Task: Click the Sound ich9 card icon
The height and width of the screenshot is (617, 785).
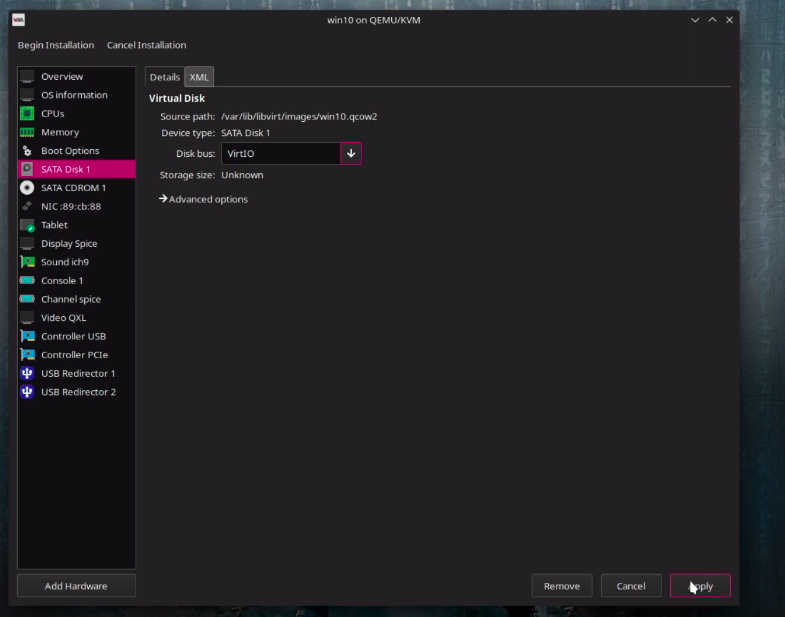Action: pyautogui.click(x=27, y=262)
